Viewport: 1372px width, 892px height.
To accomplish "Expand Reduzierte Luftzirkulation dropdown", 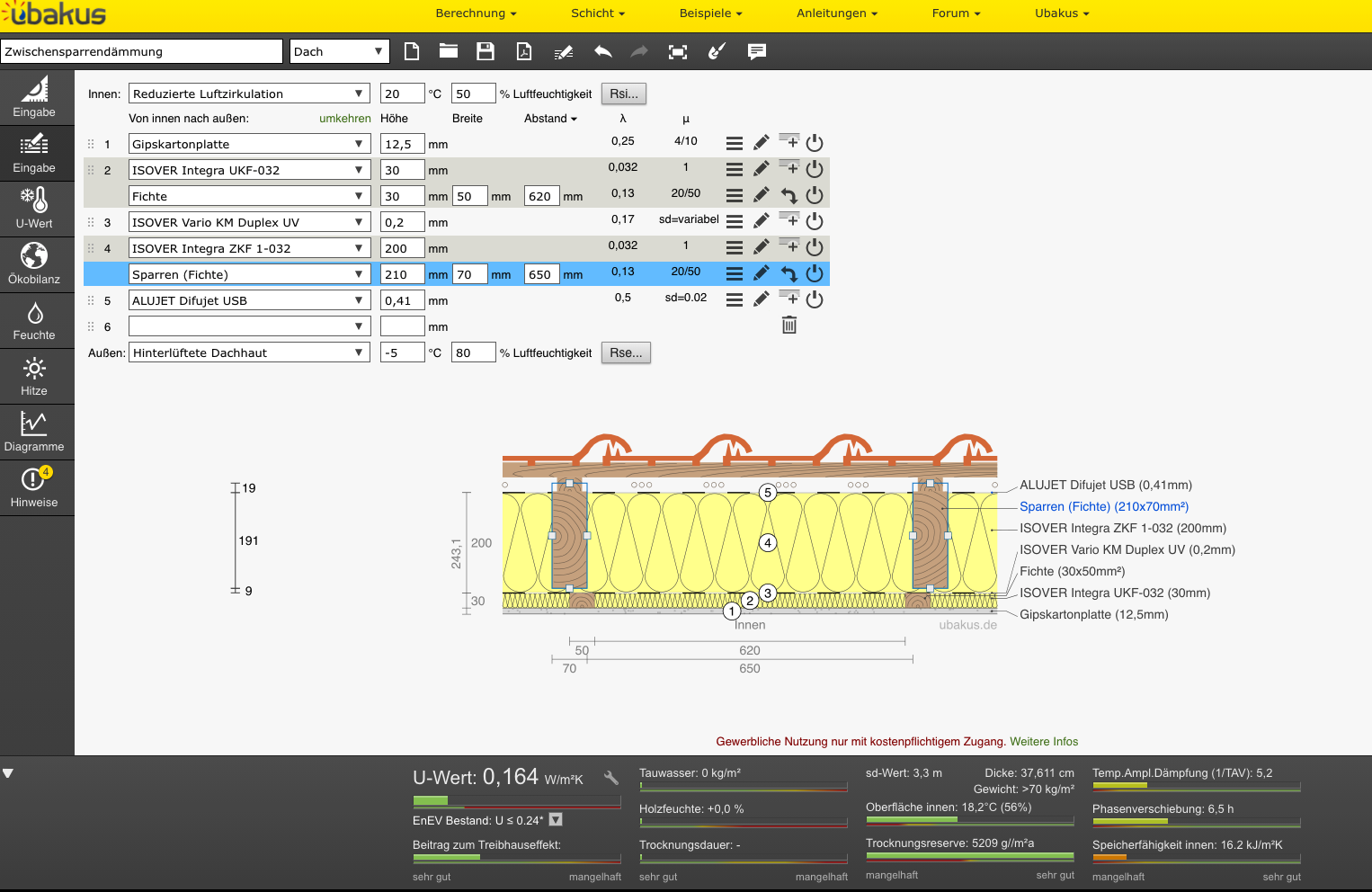I will (x=249, y=94).
